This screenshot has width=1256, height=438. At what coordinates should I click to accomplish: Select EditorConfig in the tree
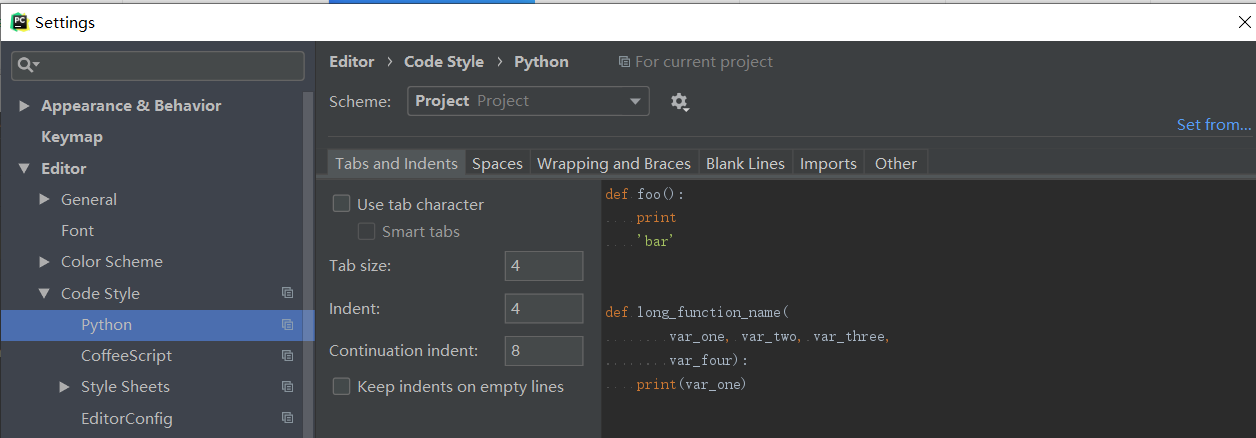126,419
